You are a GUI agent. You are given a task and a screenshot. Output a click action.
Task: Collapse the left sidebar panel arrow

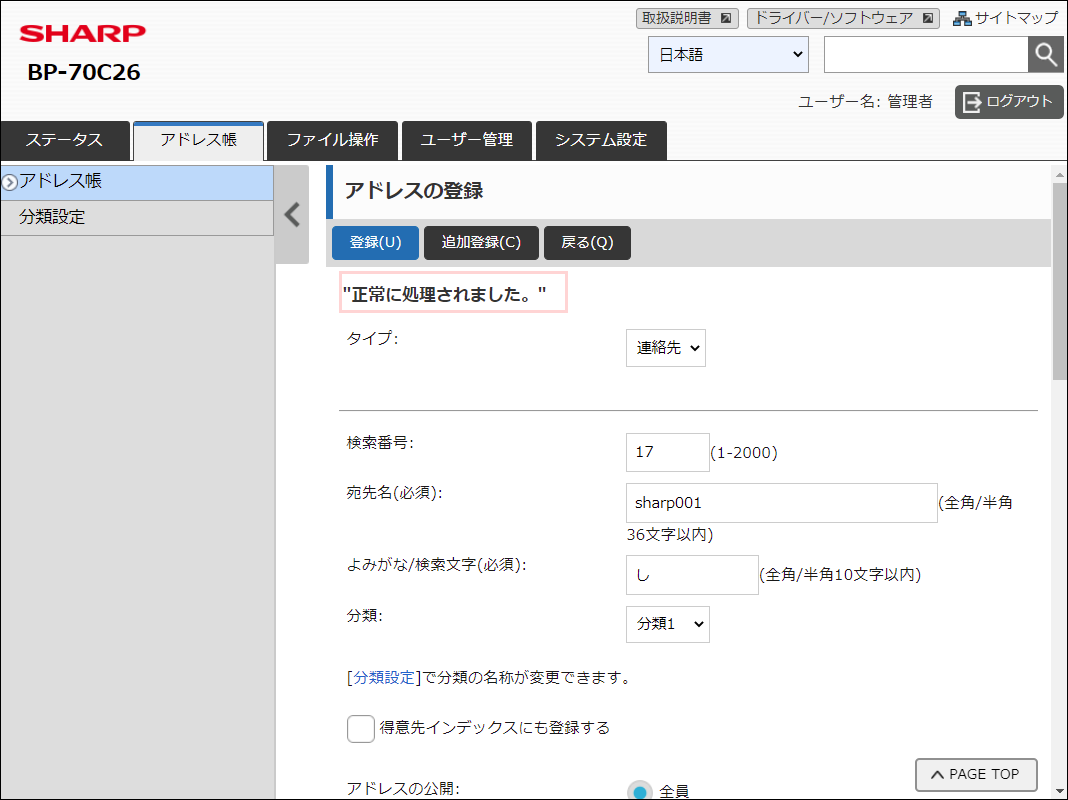point(292,215)
